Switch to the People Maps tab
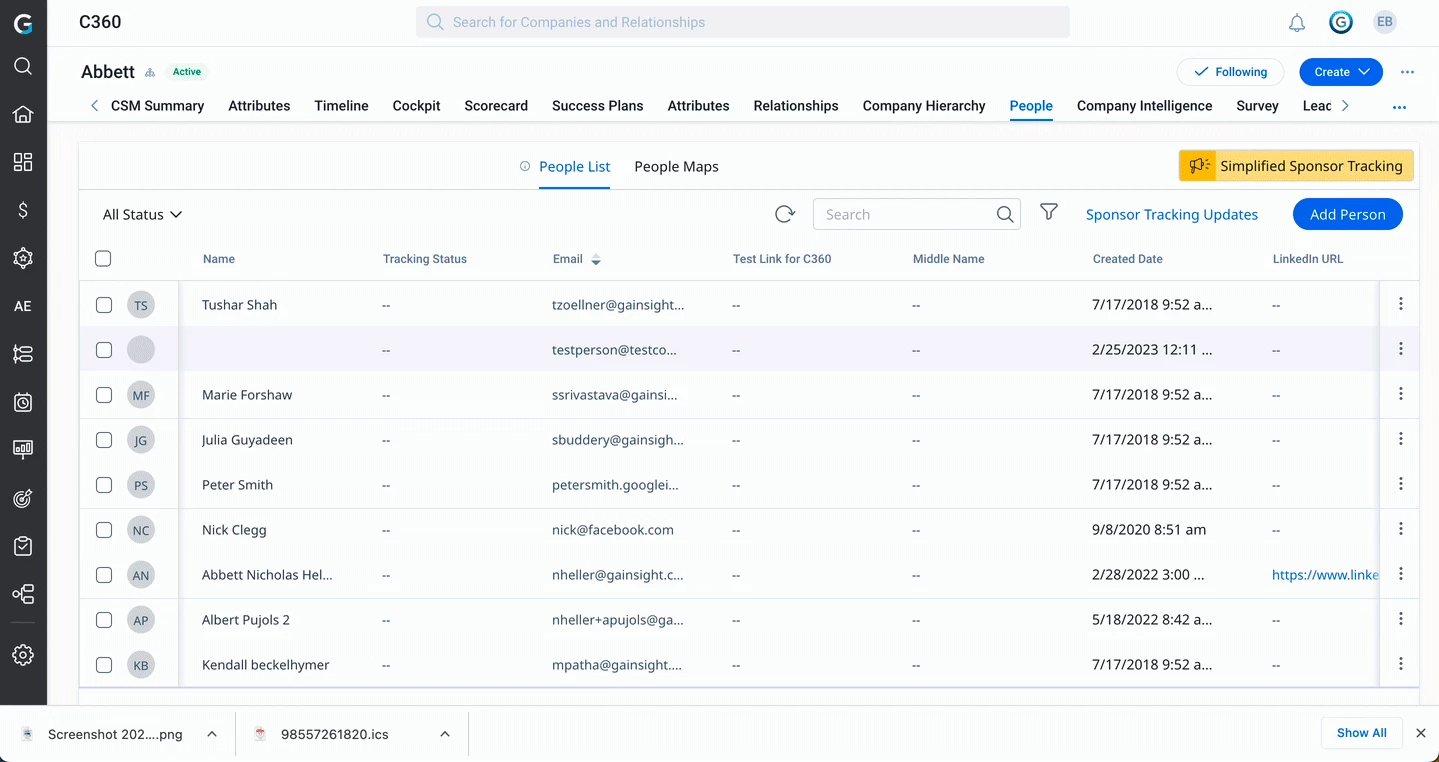 coord(676,167)
